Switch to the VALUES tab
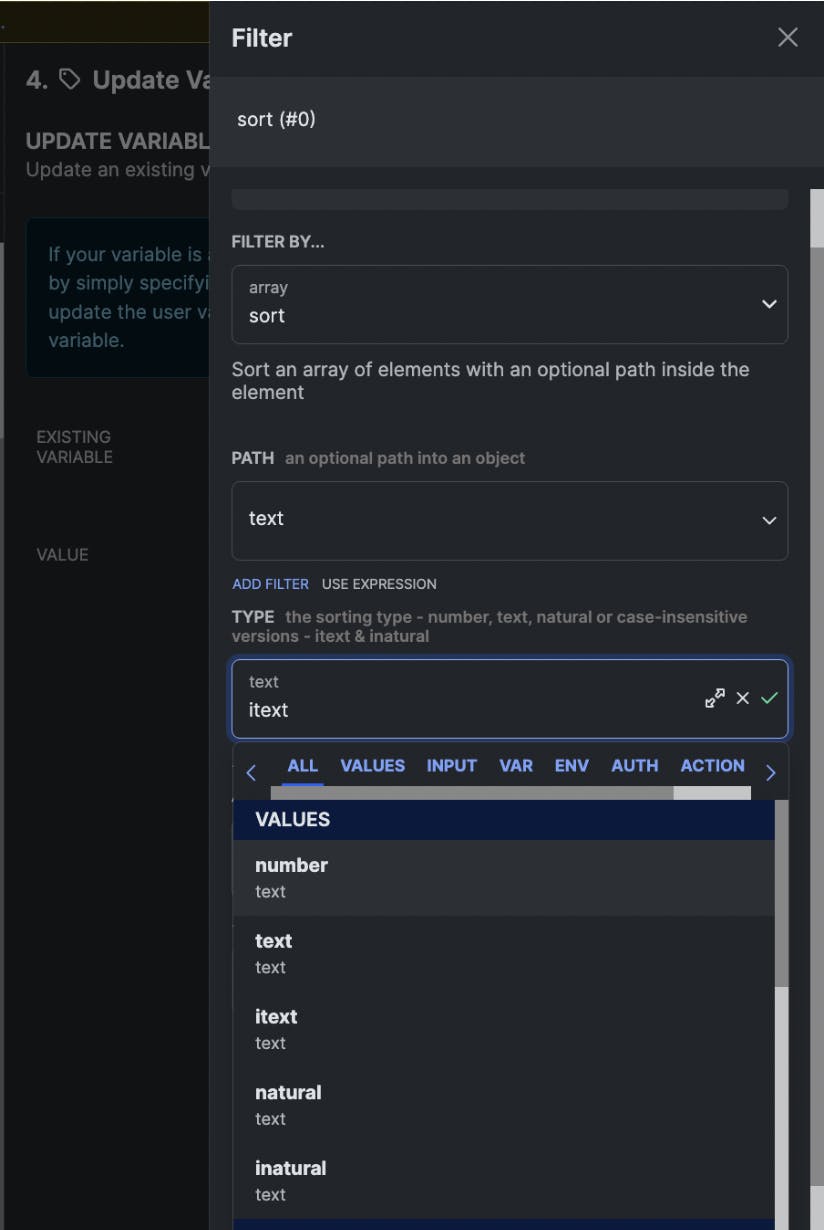 pos(372,766)
